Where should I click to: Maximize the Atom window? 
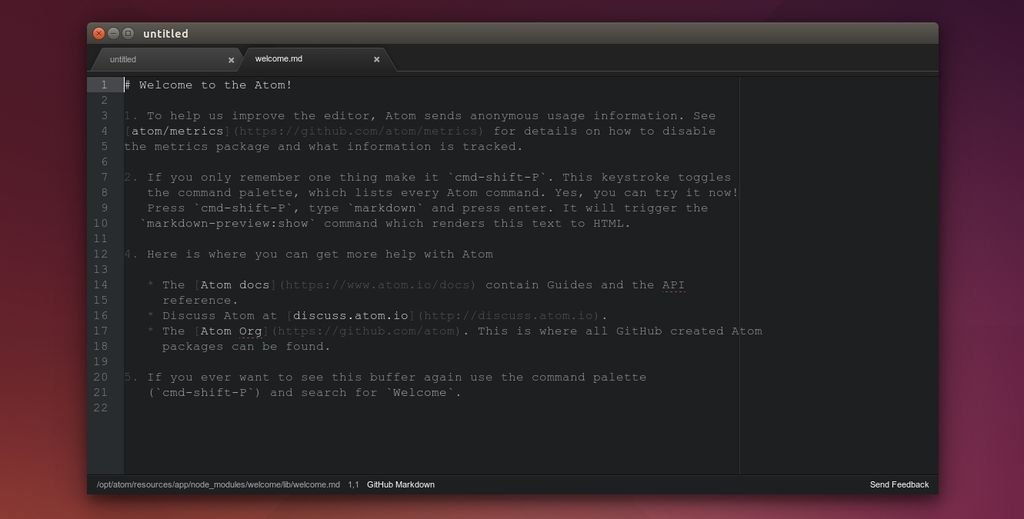coord(128,33)
